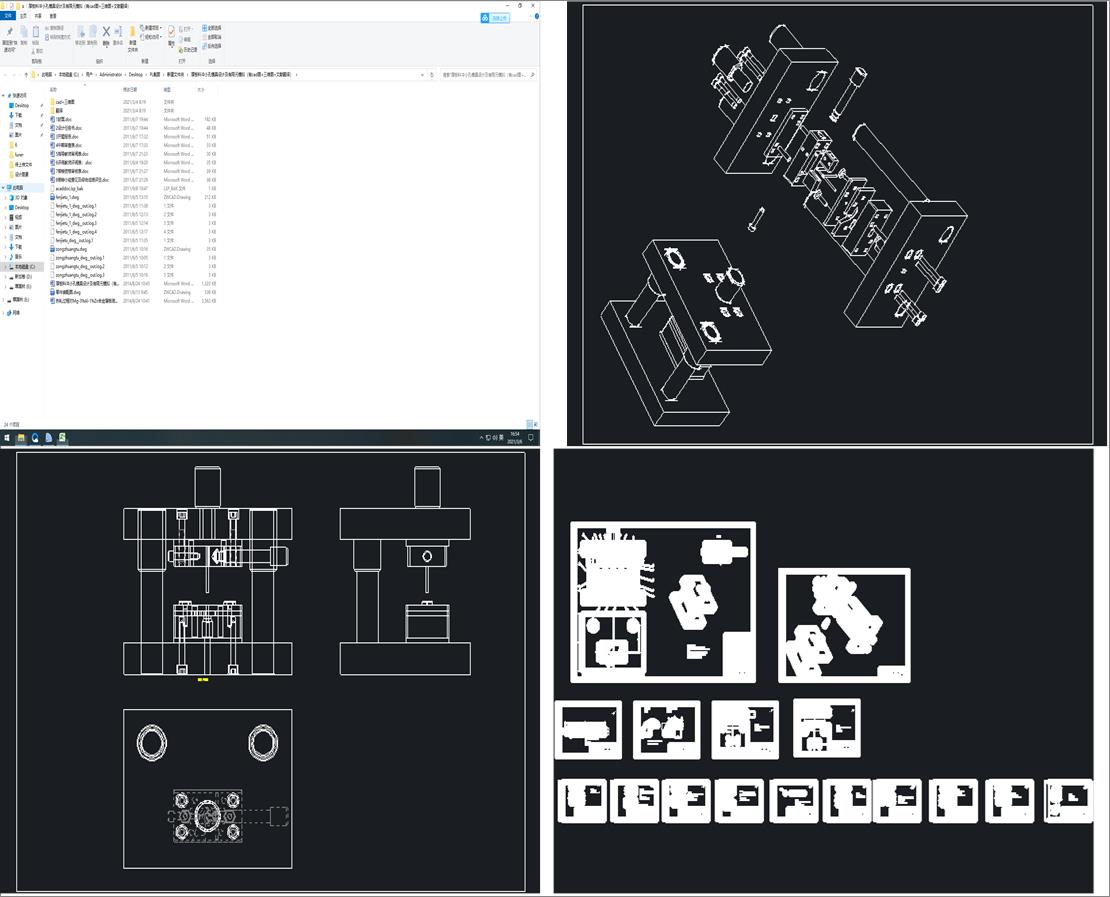Select file fenjietu_1_dwg_outlog.4

pos(76,232)
